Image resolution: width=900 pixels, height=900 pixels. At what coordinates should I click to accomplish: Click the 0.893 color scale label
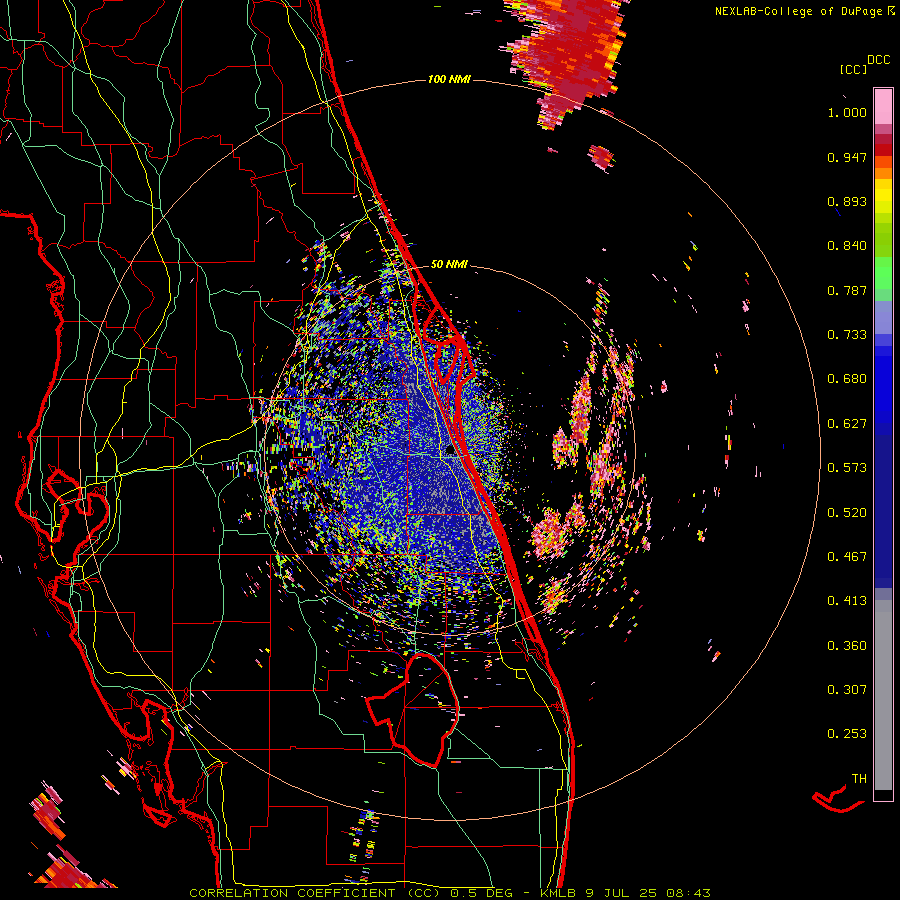click(847, 201)
